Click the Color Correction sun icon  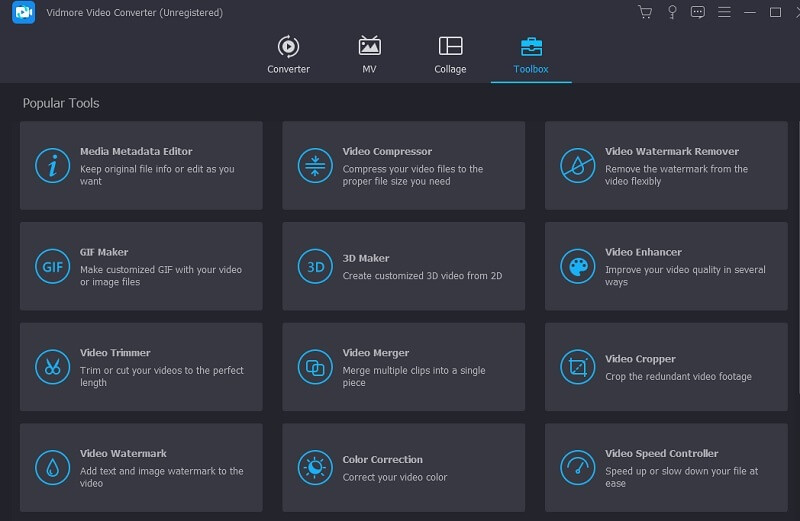point(315,468)
